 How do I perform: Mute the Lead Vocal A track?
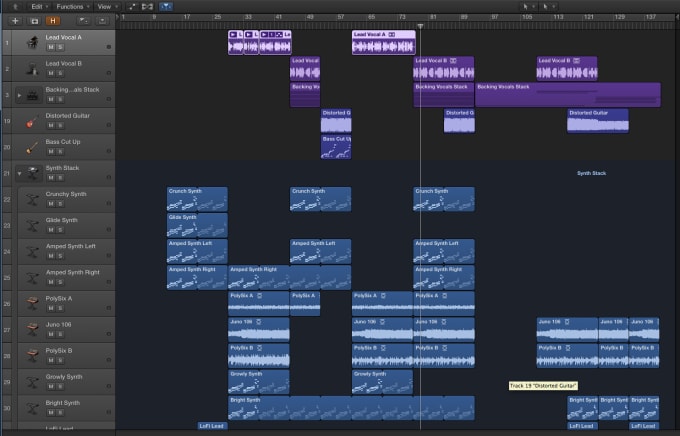point(51,47)
